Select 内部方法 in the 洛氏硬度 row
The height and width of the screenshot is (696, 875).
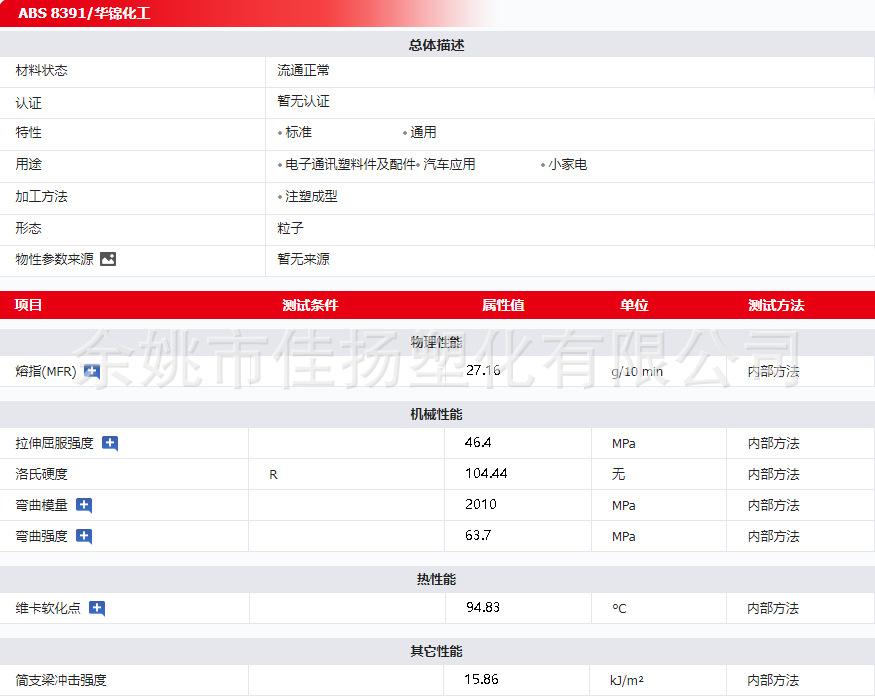pos(773,474)
